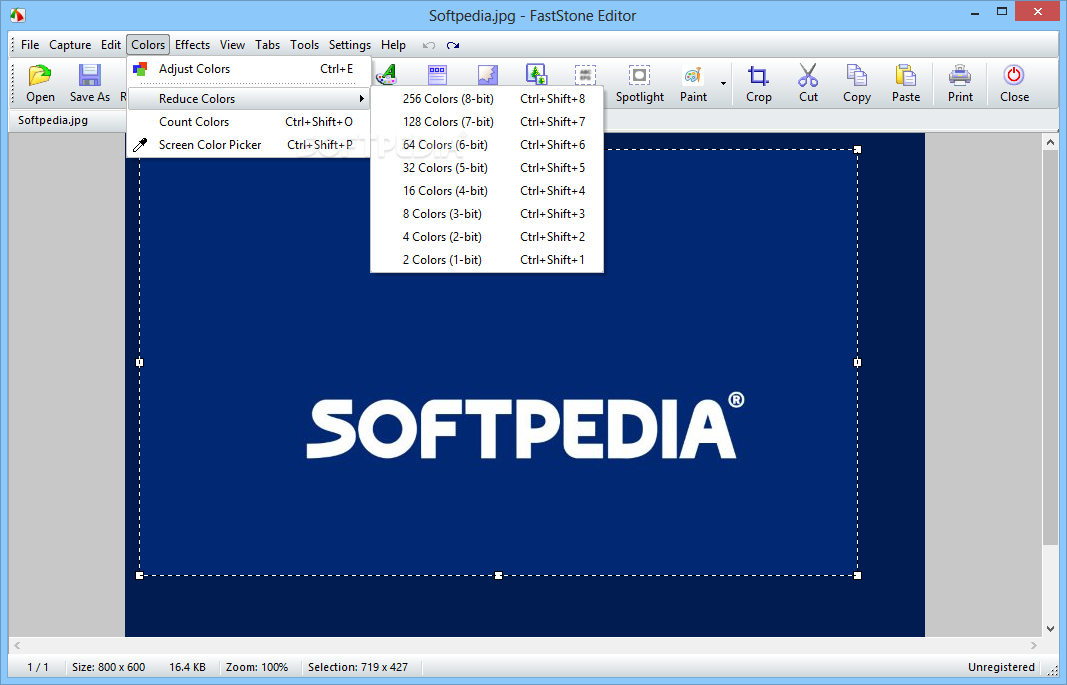
Task: Click the Open folder toolbar icon
Action: (x=40, y=75)
